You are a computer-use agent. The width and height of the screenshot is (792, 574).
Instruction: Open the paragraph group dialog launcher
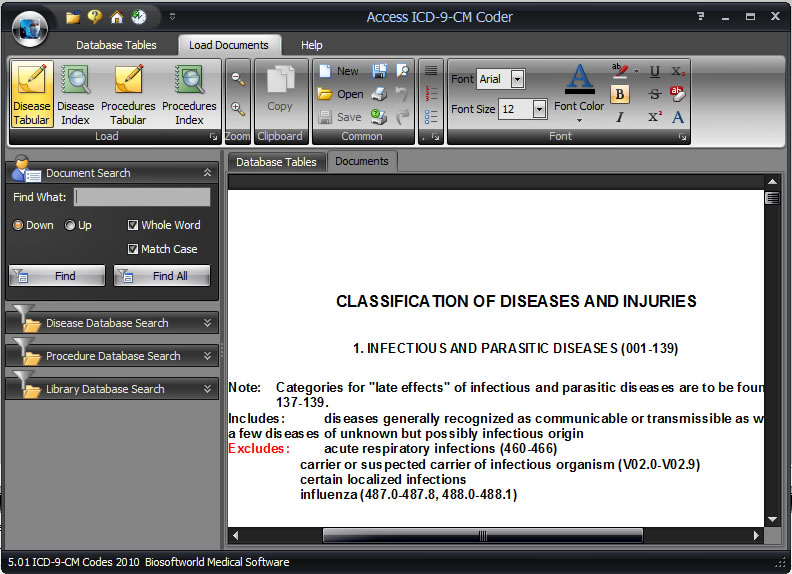click(x=435, y=136)
